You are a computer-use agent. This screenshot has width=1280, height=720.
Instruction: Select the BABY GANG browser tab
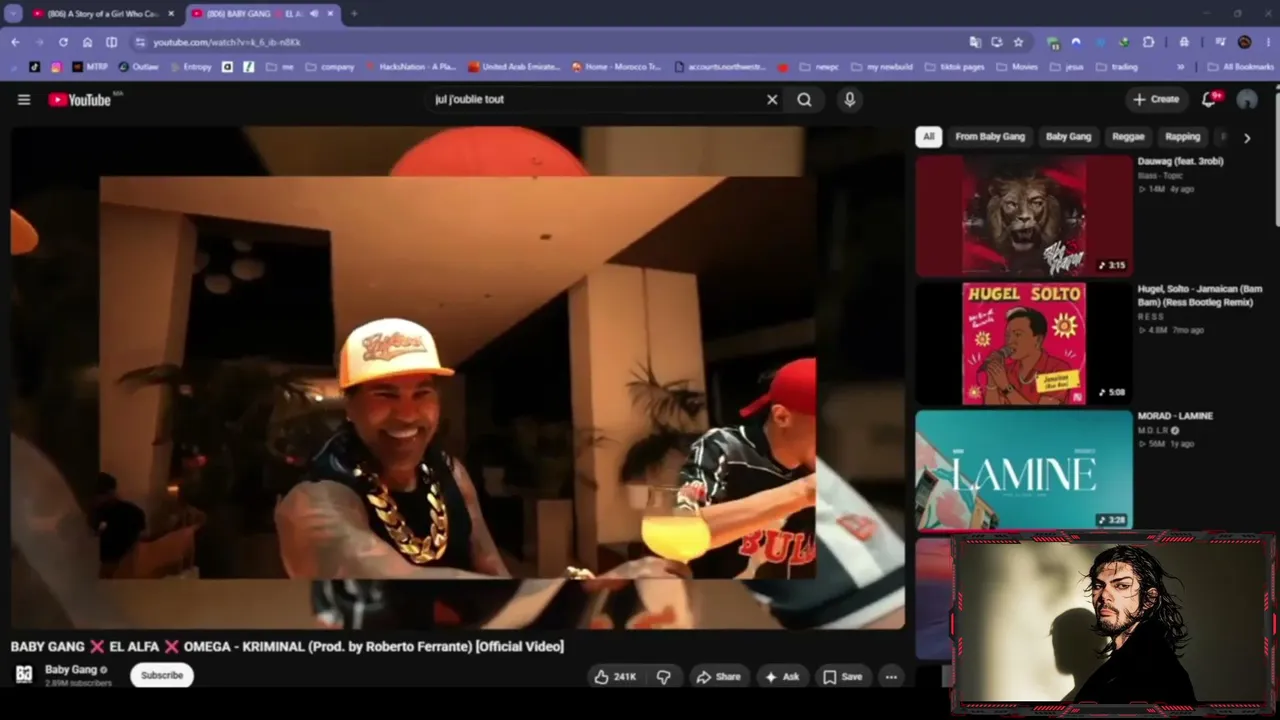(262, 14)
